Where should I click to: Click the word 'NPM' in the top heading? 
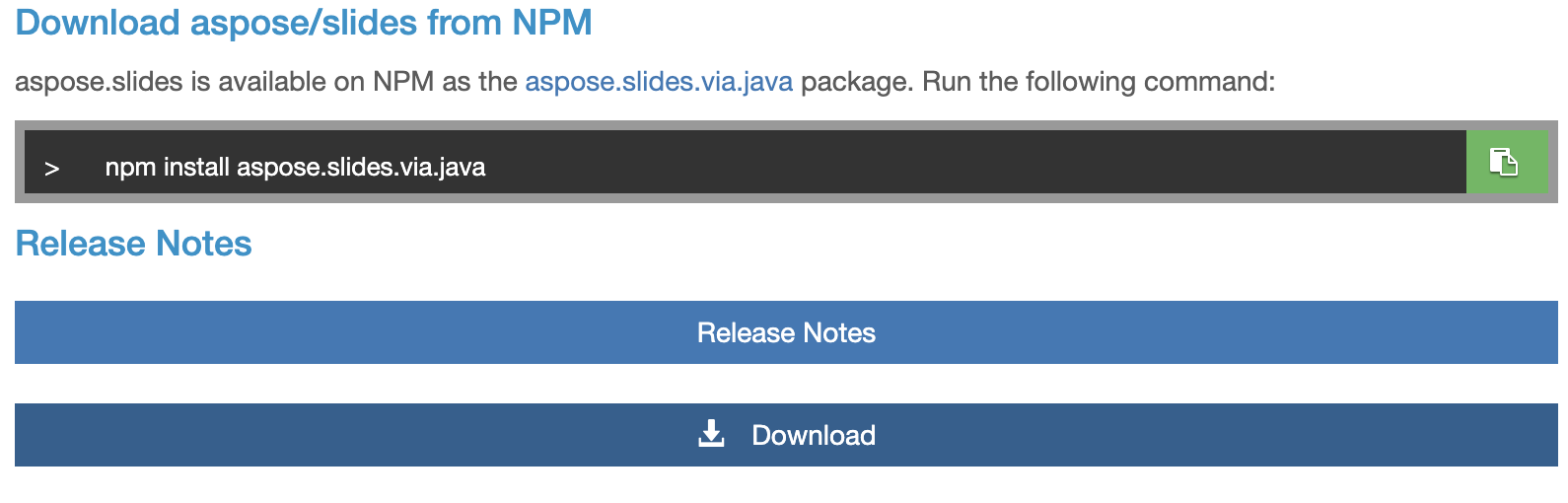coord(552,23)
